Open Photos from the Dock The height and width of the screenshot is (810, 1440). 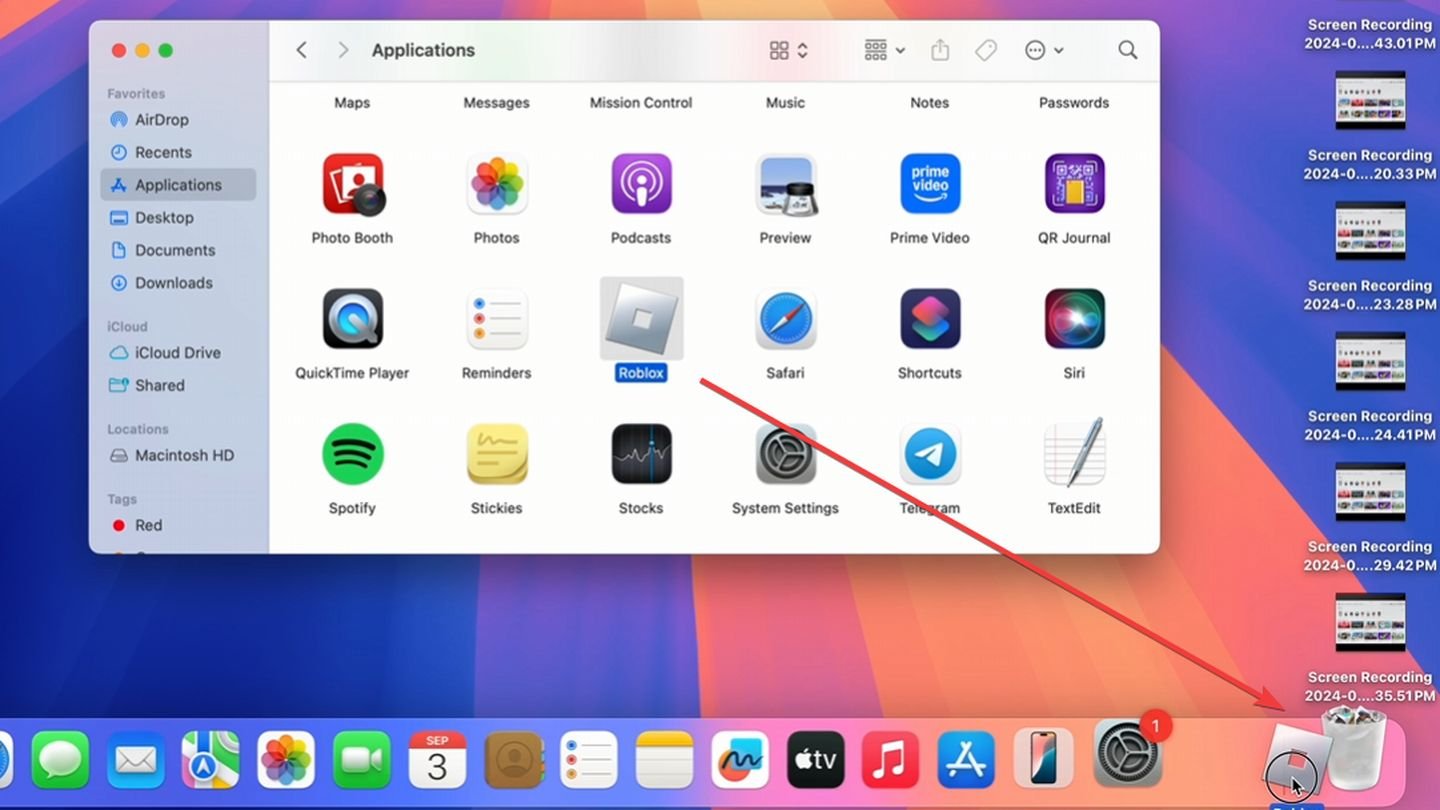tap(286, 760)
